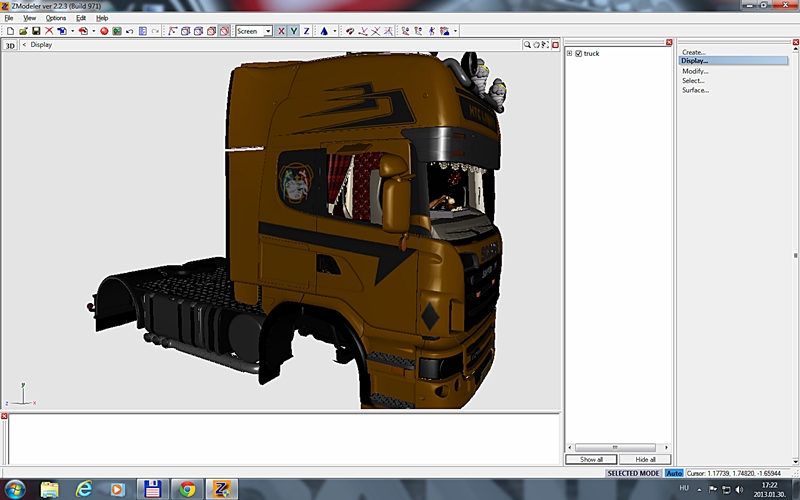Image resolution: width=800 pixels, height=500 pixels.
Task: Click the ZModeler icon in the taskbar
Action: [220, 489]
